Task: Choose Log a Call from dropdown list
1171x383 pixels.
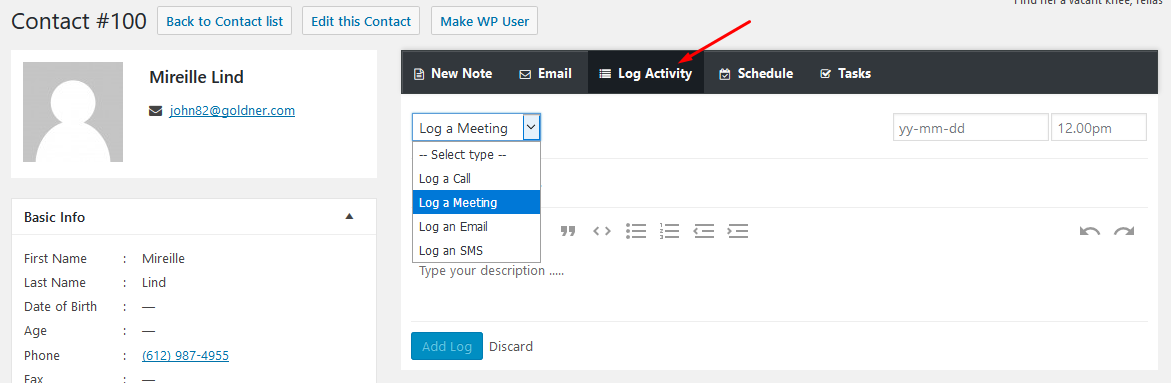Action: point(476,178)
